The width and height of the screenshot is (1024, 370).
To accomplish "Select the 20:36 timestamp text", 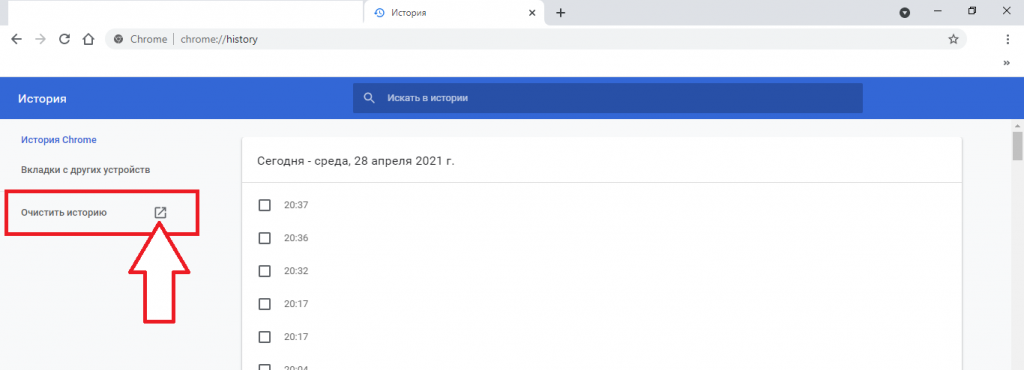I will (x=296, y=238).
